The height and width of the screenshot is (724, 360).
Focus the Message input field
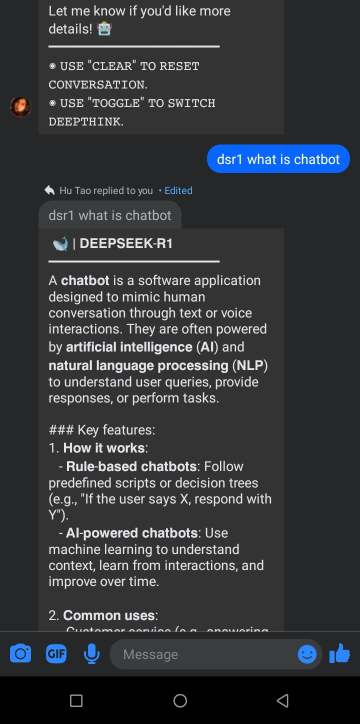(x=203, y=654)
